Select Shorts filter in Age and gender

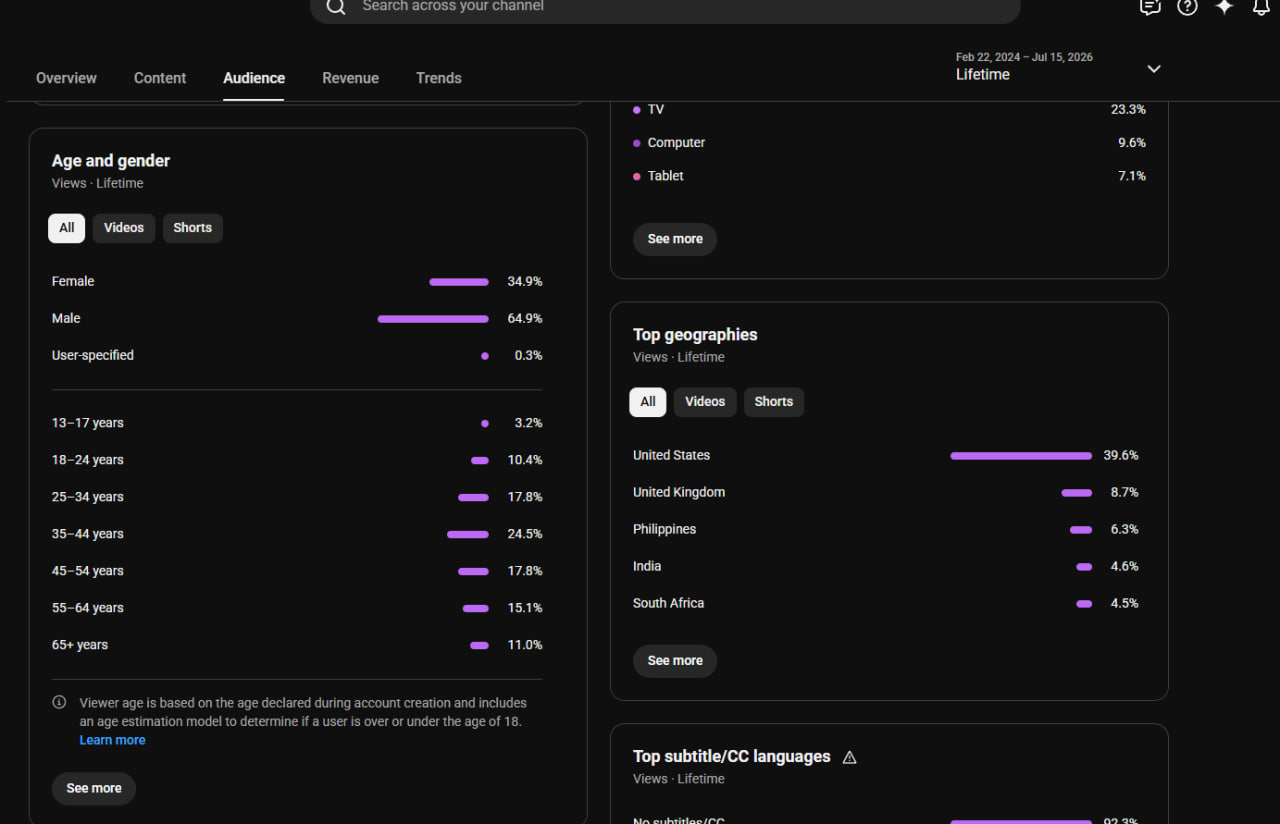point(192,228)
